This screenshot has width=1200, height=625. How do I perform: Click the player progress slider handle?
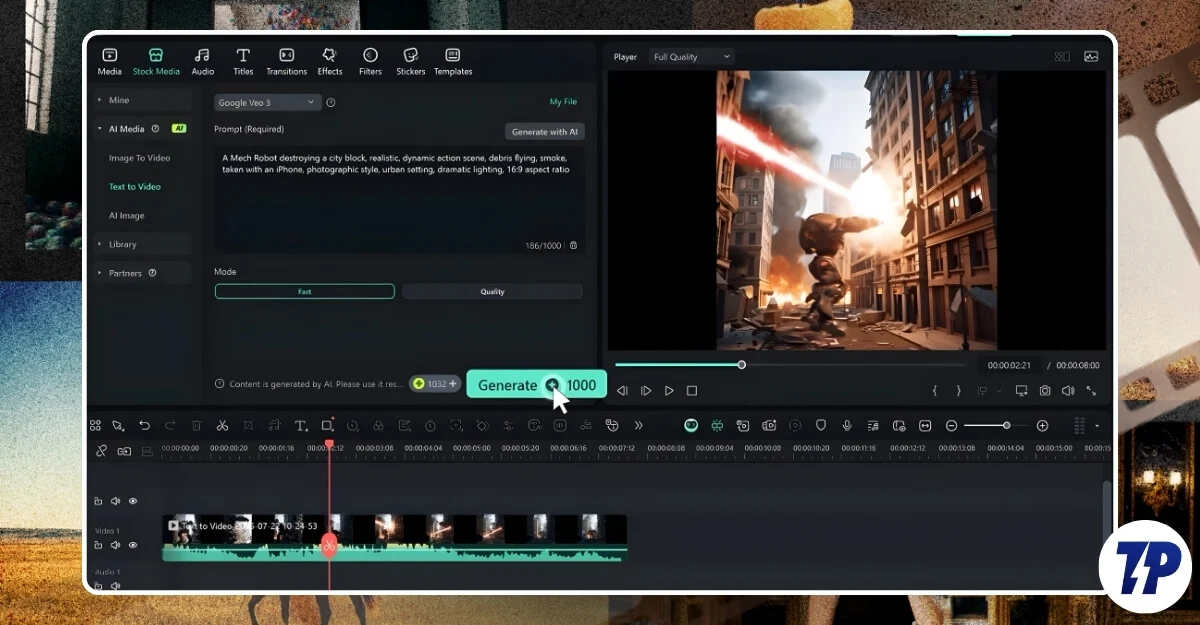click(x=741, y=365)
